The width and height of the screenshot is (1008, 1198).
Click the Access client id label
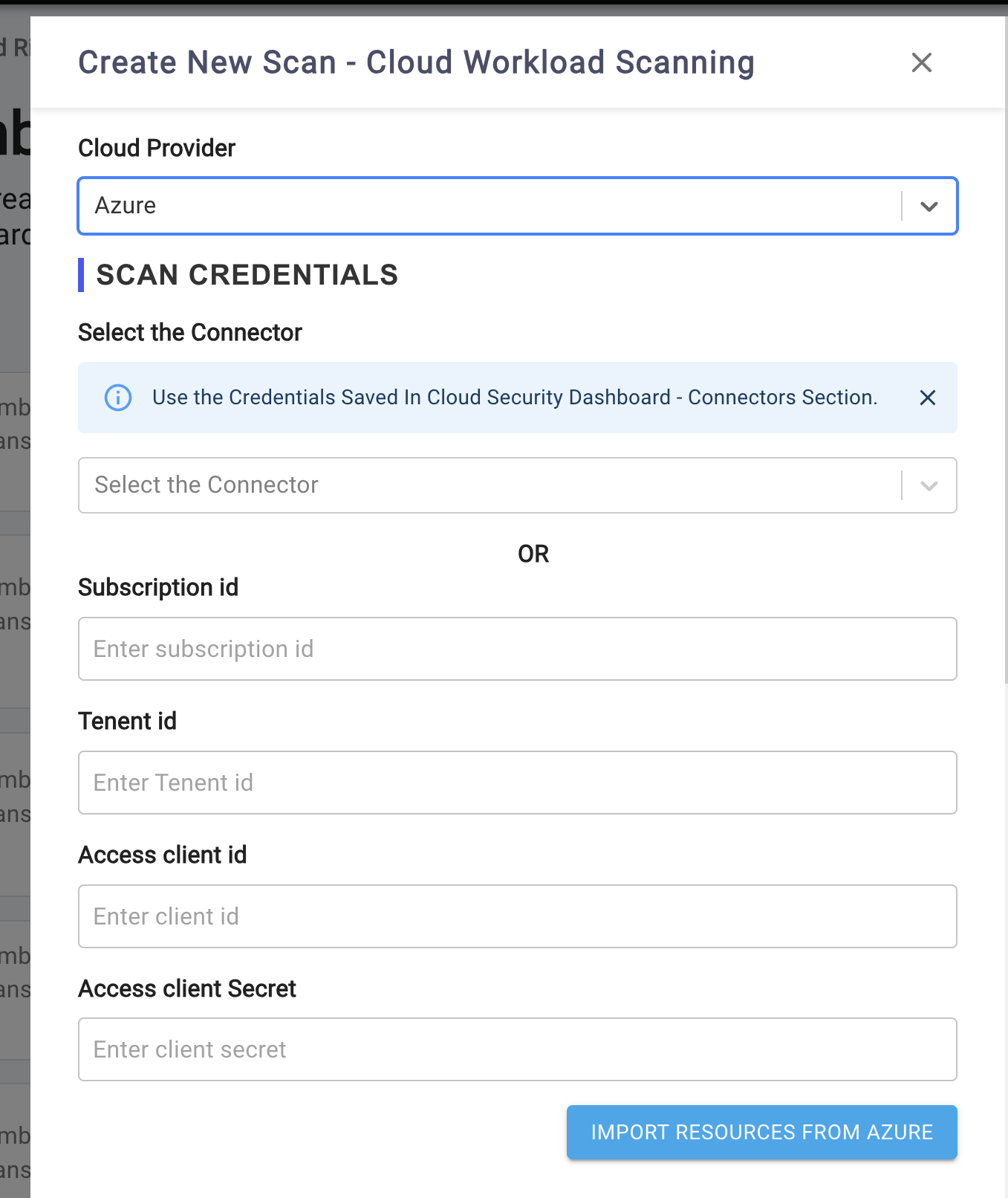163,855
